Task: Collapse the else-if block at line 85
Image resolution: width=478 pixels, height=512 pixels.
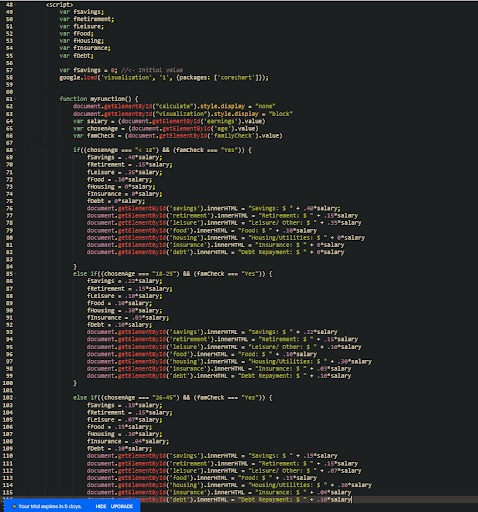Action: pyautogui.click(x=15, y=274)
